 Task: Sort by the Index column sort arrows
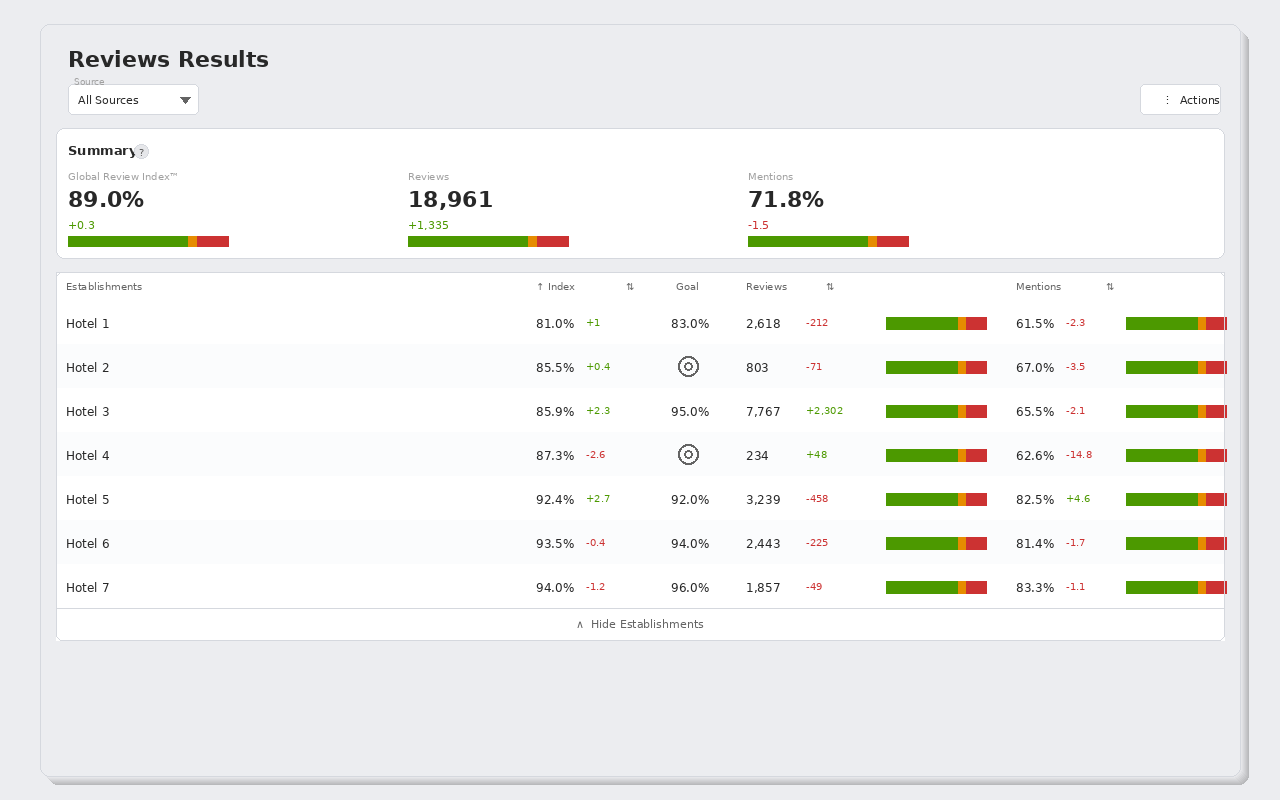click(x=630, y=287)
